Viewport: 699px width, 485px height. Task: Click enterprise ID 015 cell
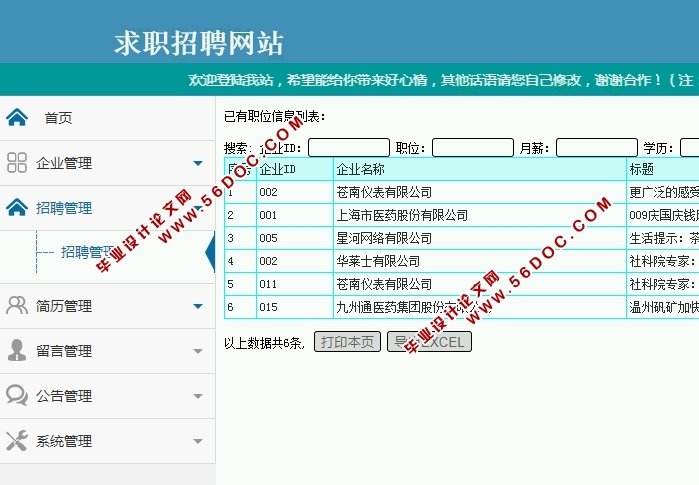point(295,307)
